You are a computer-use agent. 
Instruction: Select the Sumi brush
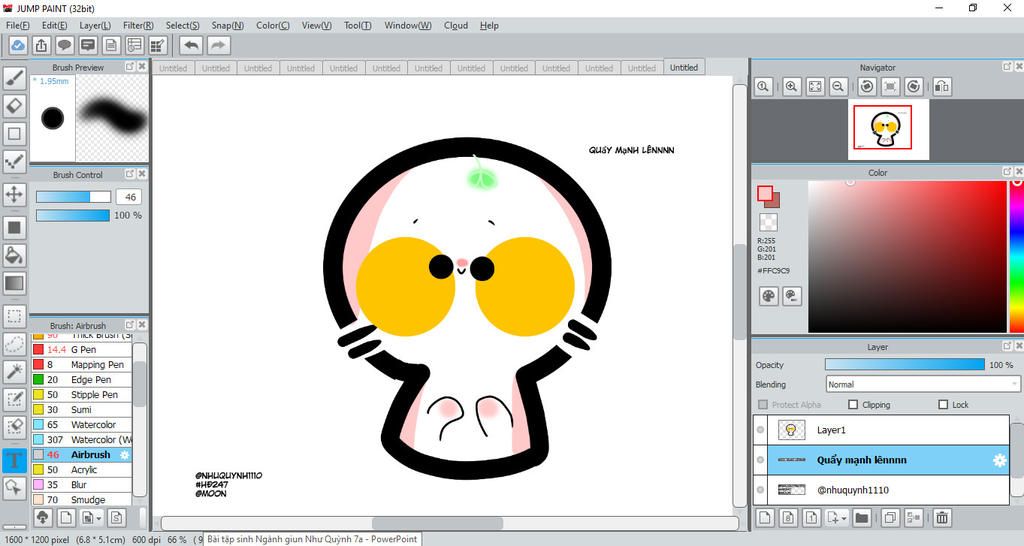pos(82,410)
